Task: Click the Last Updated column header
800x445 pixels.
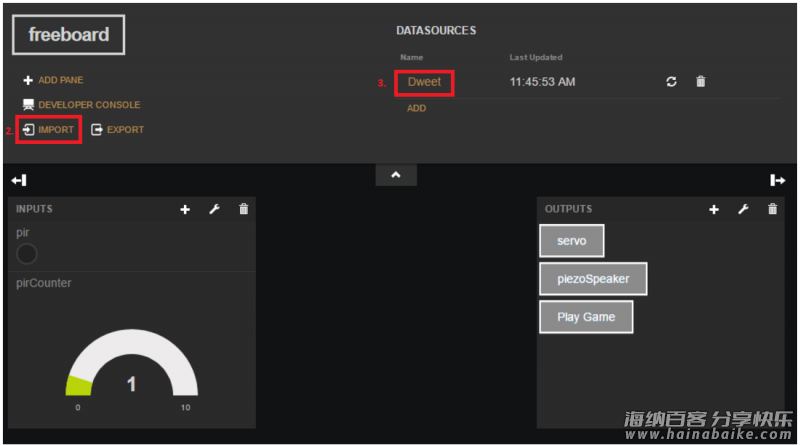Action: (x=536, y=57)
